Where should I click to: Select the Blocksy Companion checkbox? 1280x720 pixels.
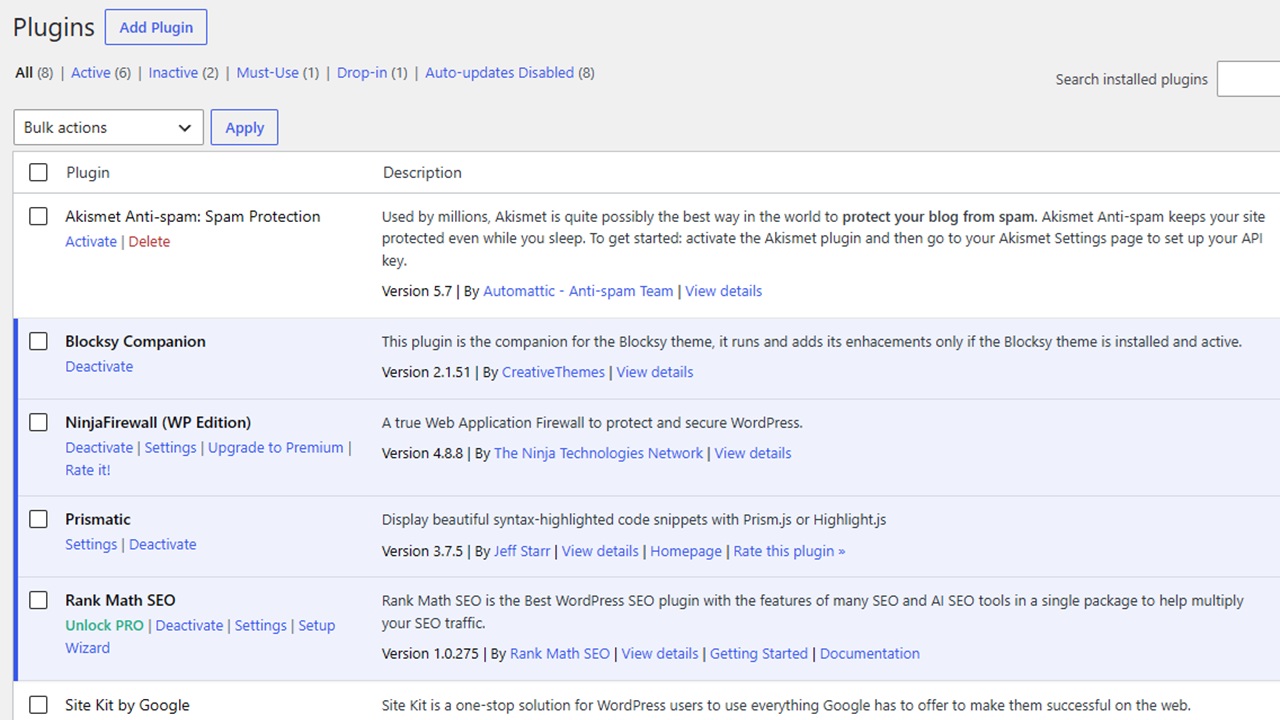pyautogui.click(x=38, y=341)
